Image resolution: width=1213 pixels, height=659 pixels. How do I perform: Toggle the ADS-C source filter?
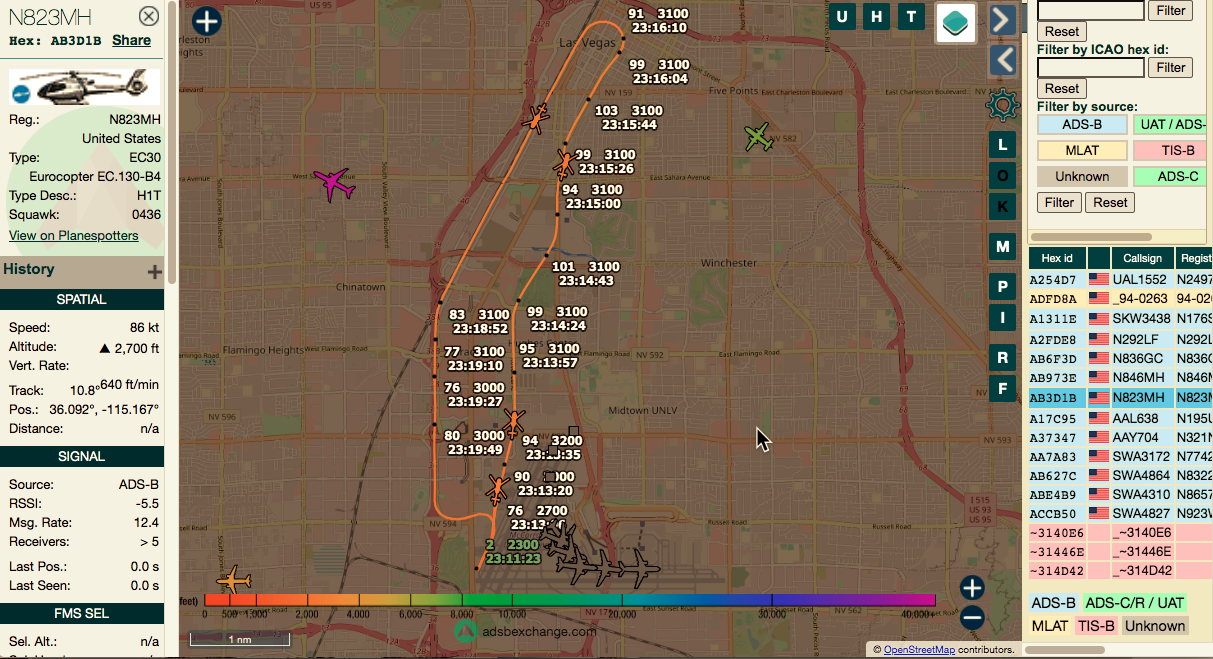tap(1172, 176)
